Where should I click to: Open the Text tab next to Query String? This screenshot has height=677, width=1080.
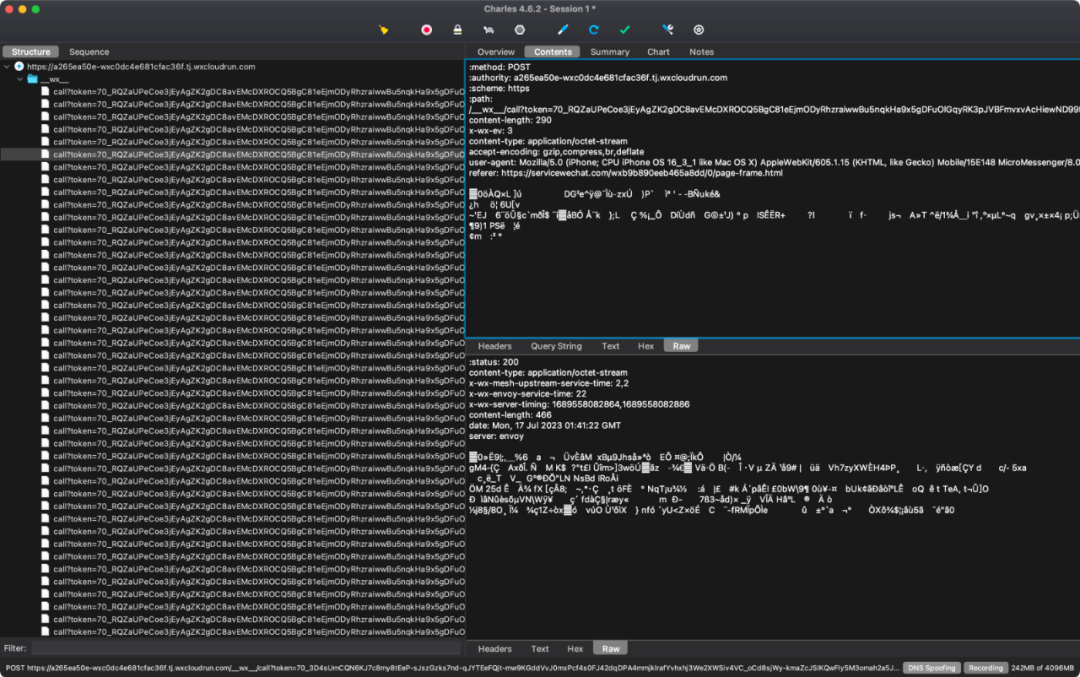point(610,346)
